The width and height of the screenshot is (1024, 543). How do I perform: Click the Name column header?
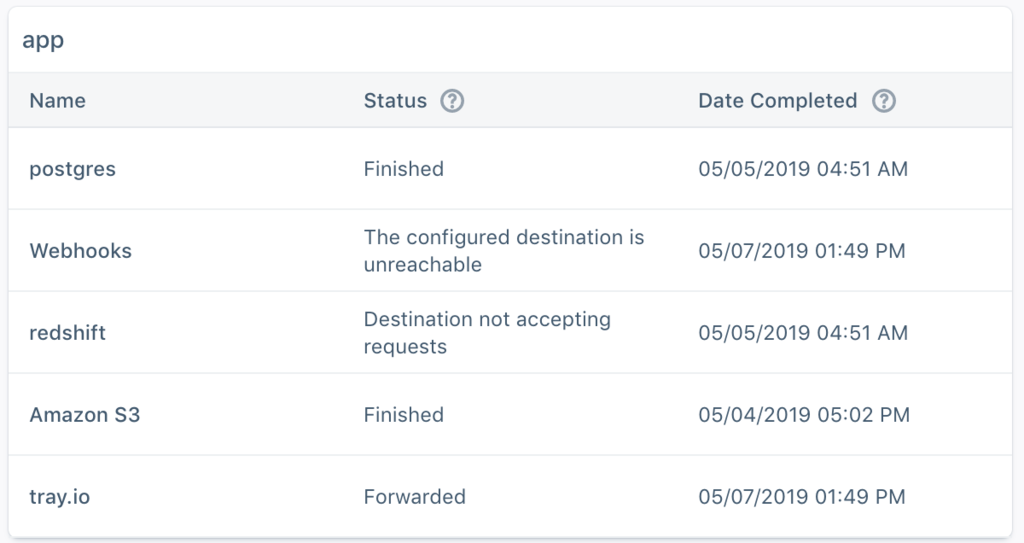(x=57, y=101)
